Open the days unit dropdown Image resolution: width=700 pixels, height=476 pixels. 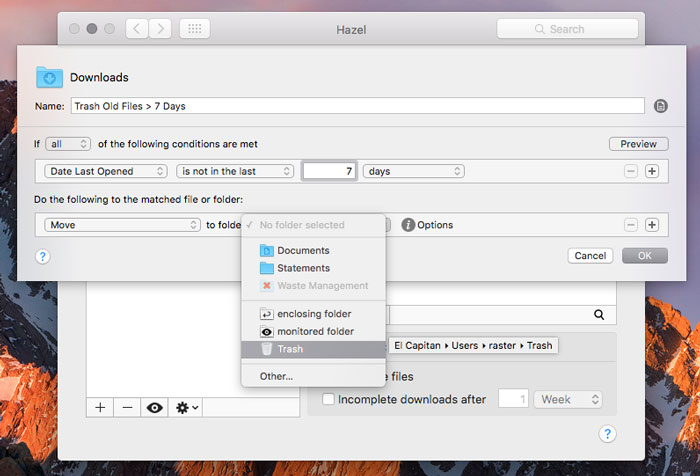coord(414,171)
